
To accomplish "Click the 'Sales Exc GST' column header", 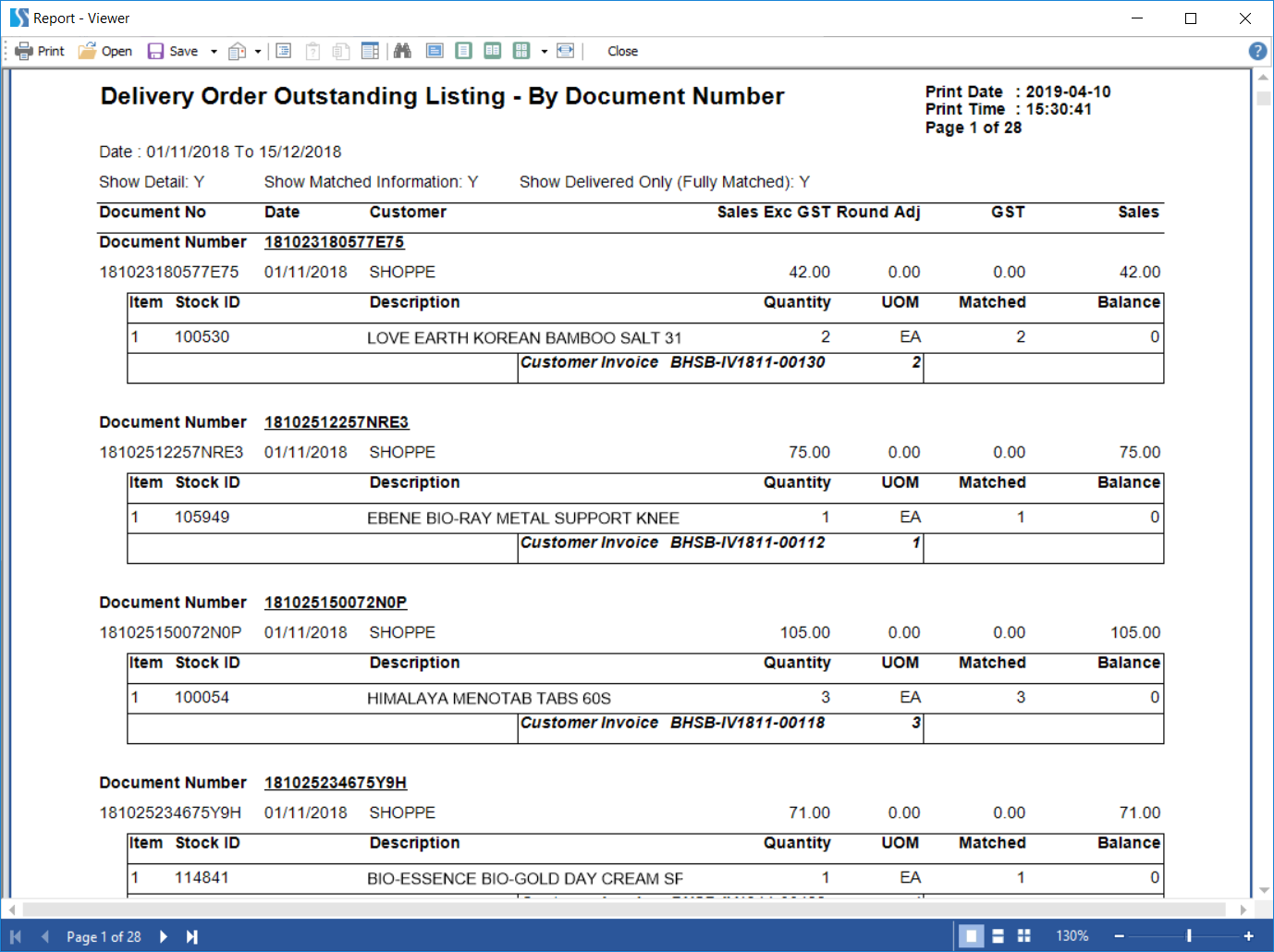I will point(774,212).
